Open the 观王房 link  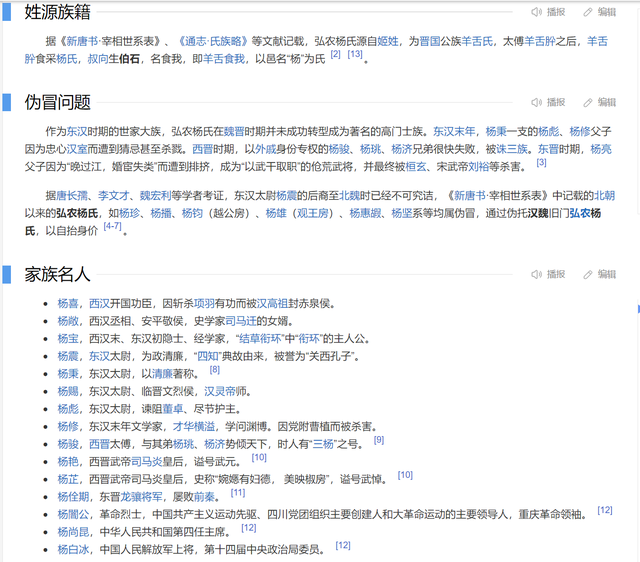tap(313, 213)
